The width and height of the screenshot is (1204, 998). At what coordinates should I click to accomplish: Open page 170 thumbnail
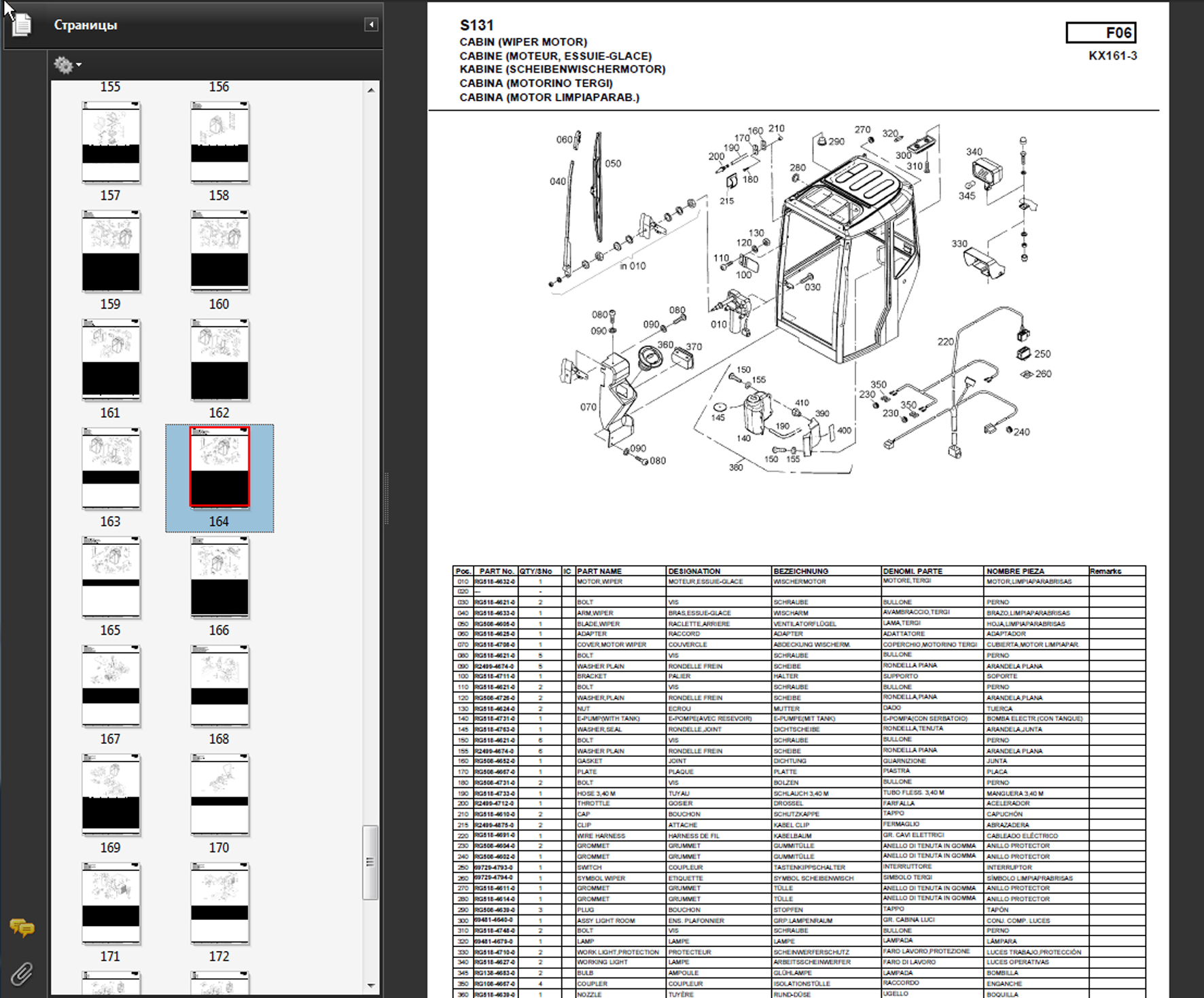(x=219, y=795)
